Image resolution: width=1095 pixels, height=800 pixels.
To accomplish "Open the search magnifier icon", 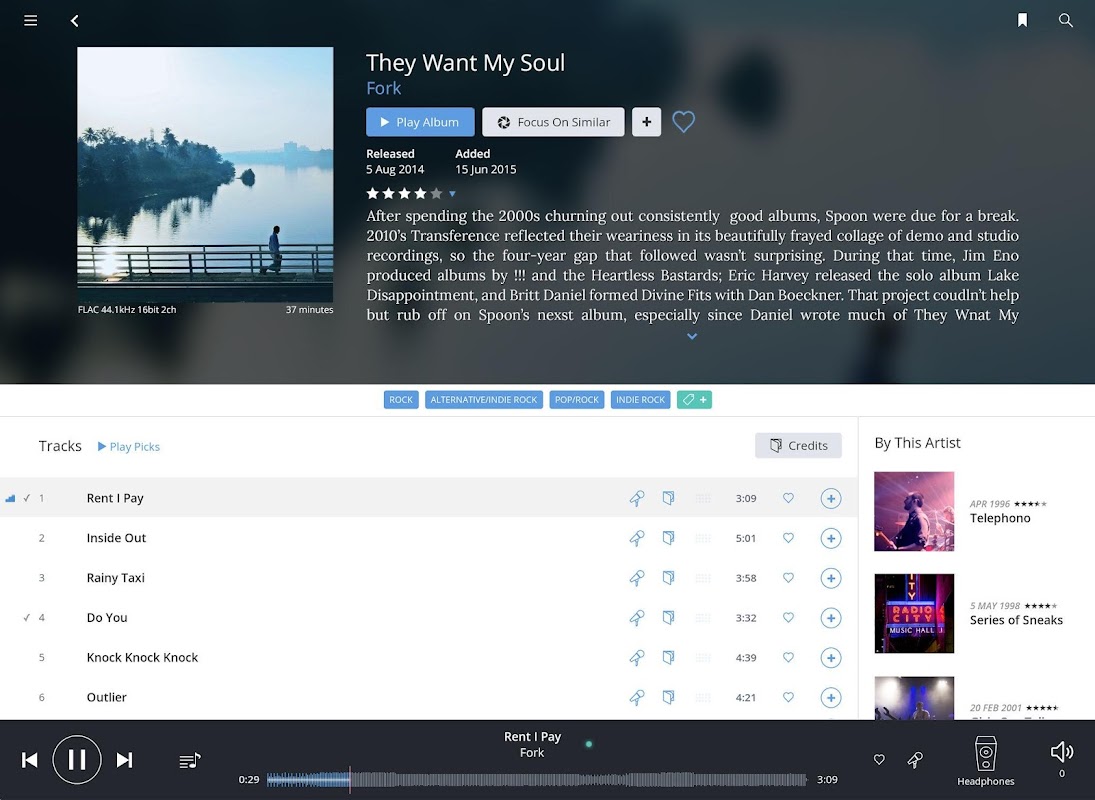I will [x=1066, y=20].
